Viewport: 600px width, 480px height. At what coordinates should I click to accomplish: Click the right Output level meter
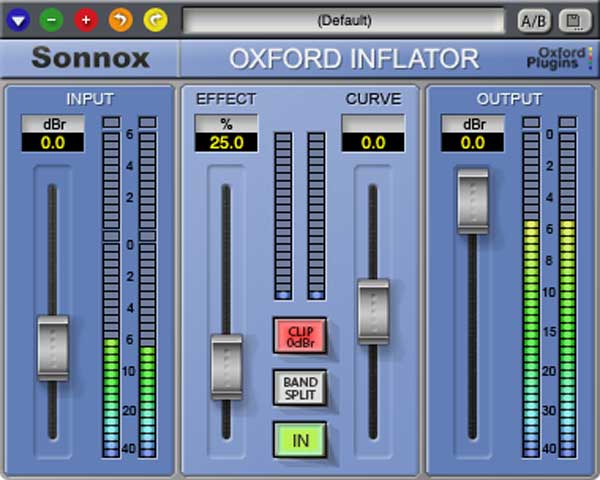[x=567, y=295]
